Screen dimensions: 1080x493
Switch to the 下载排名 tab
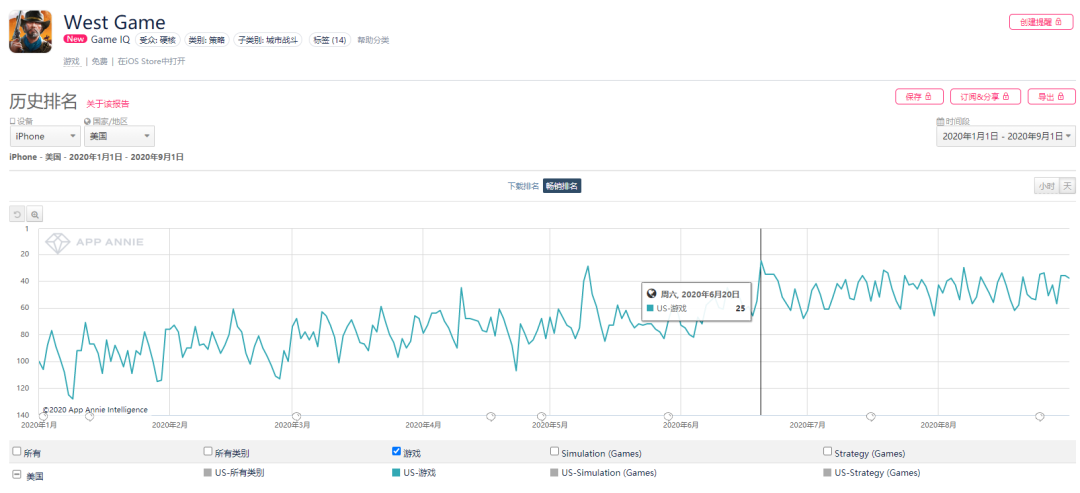[523, 186]
